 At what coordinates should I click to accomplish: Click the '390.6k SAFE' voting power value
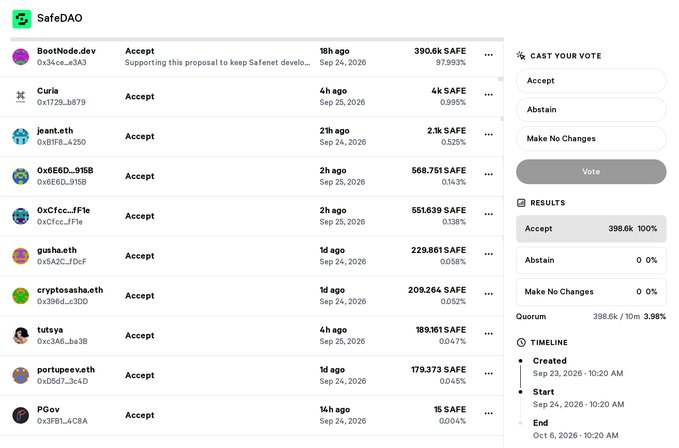[440, 51]
